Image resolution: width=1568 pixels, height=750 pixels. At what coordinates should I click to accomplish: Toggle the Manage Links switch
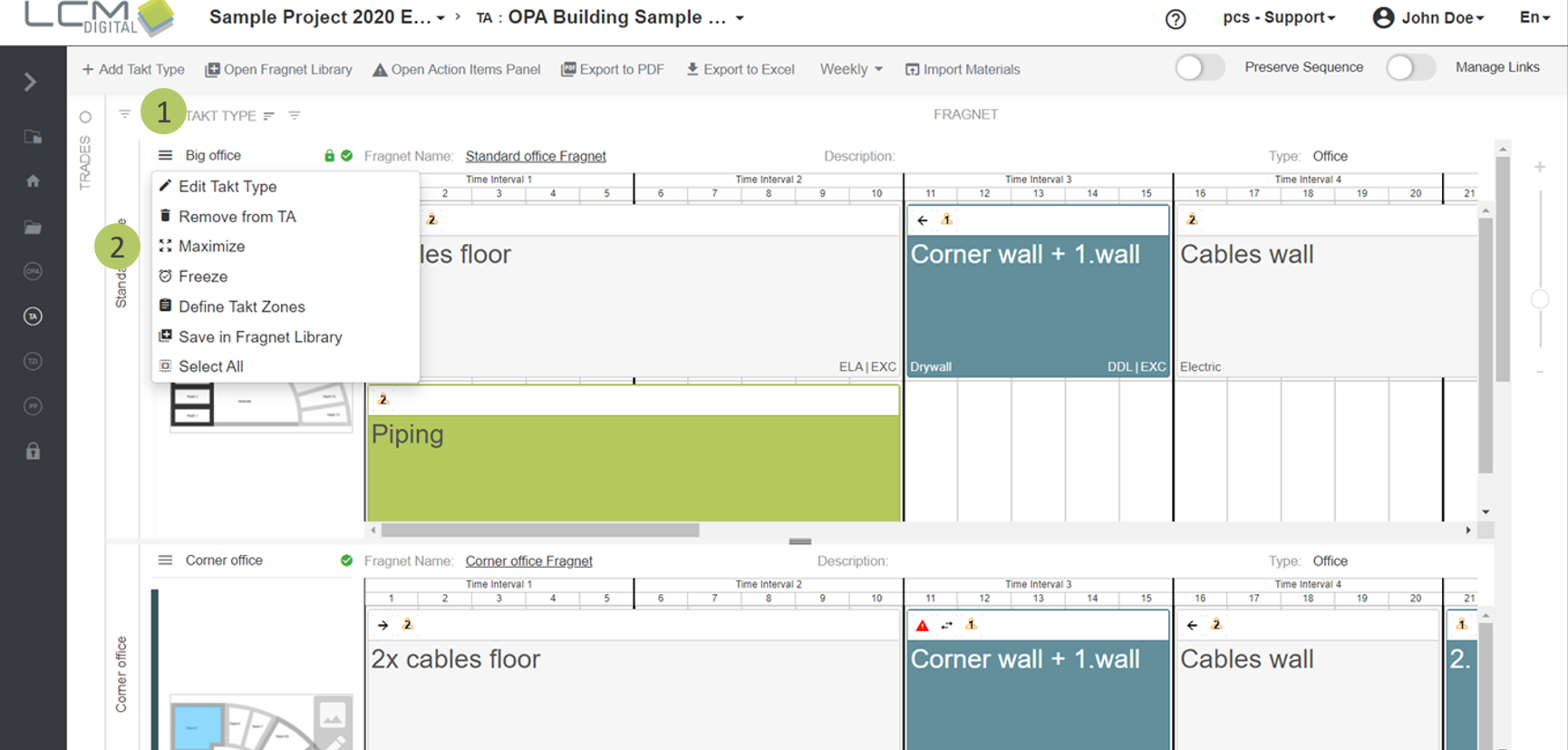[1409, 68]
